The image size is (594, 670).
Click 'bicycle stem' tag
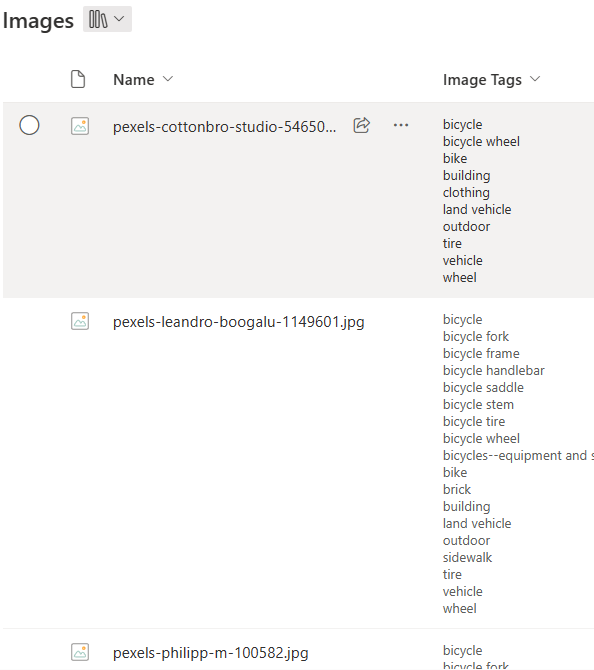[478, 405]
